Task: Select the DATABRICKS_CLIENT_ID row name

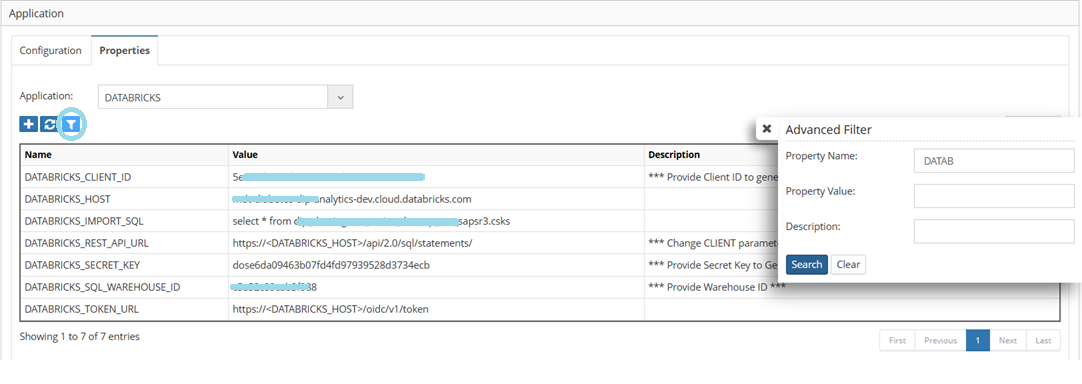Action: (78, 177)
